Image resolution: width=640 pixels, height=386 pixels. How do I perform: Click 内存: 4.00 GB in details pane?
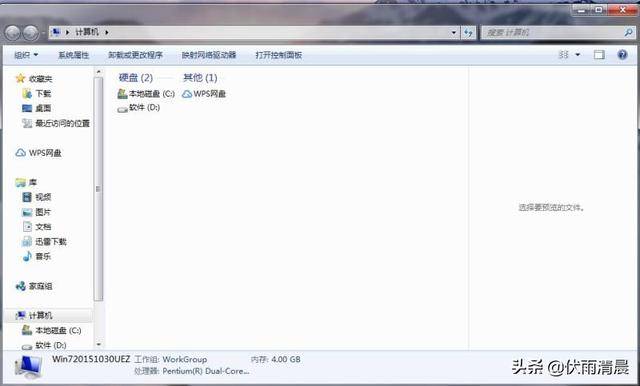click(x=276, y=359)
